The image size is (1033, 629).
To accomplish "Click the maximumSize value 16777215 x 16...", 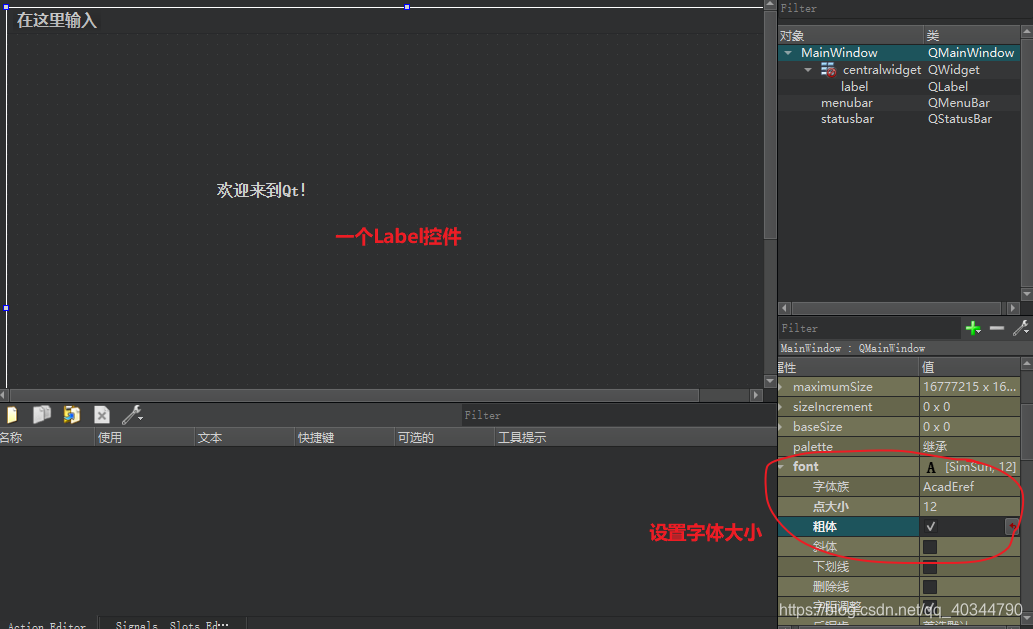I will (969, 387).
